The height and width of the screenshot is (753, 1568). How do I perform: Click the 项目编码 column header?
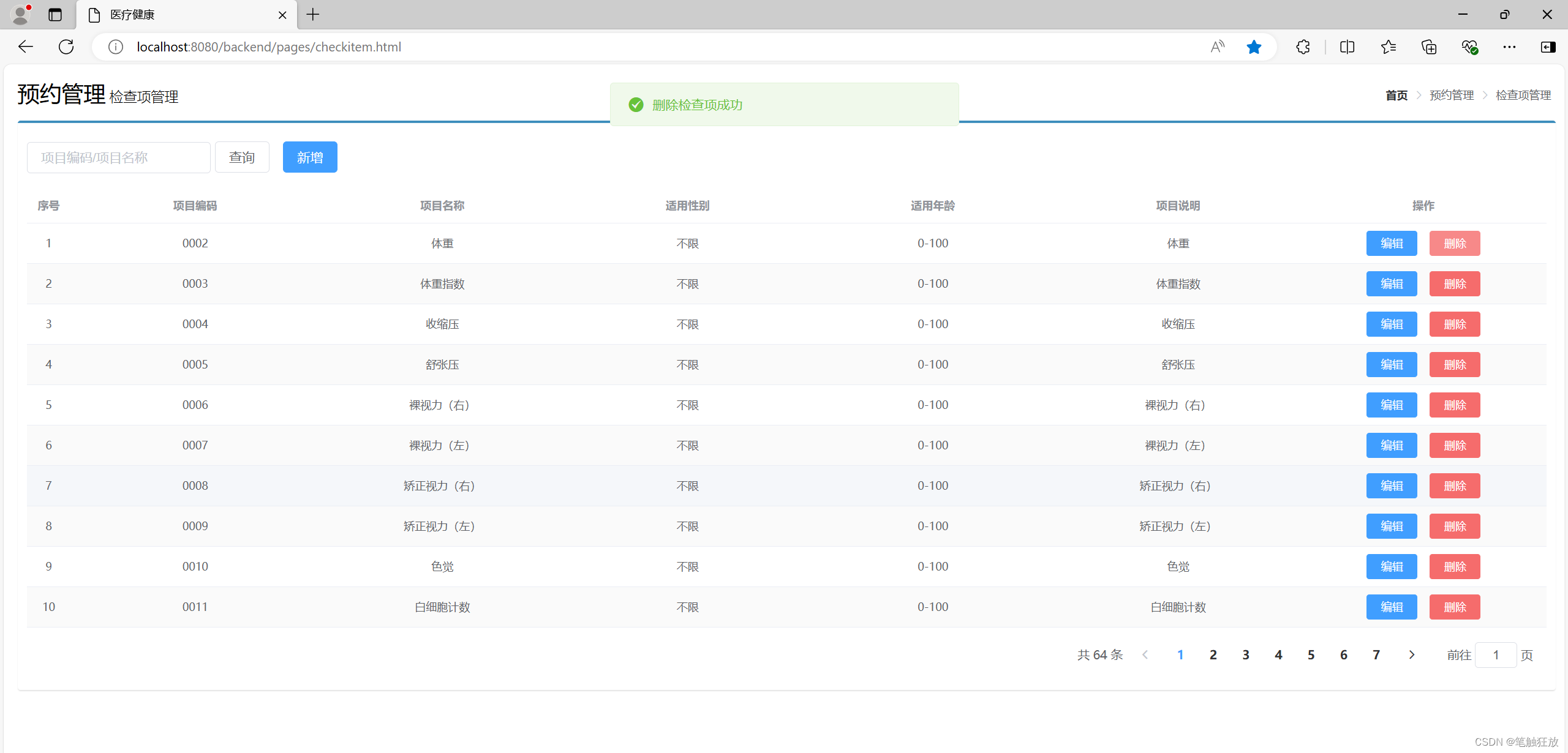(195, 206)
